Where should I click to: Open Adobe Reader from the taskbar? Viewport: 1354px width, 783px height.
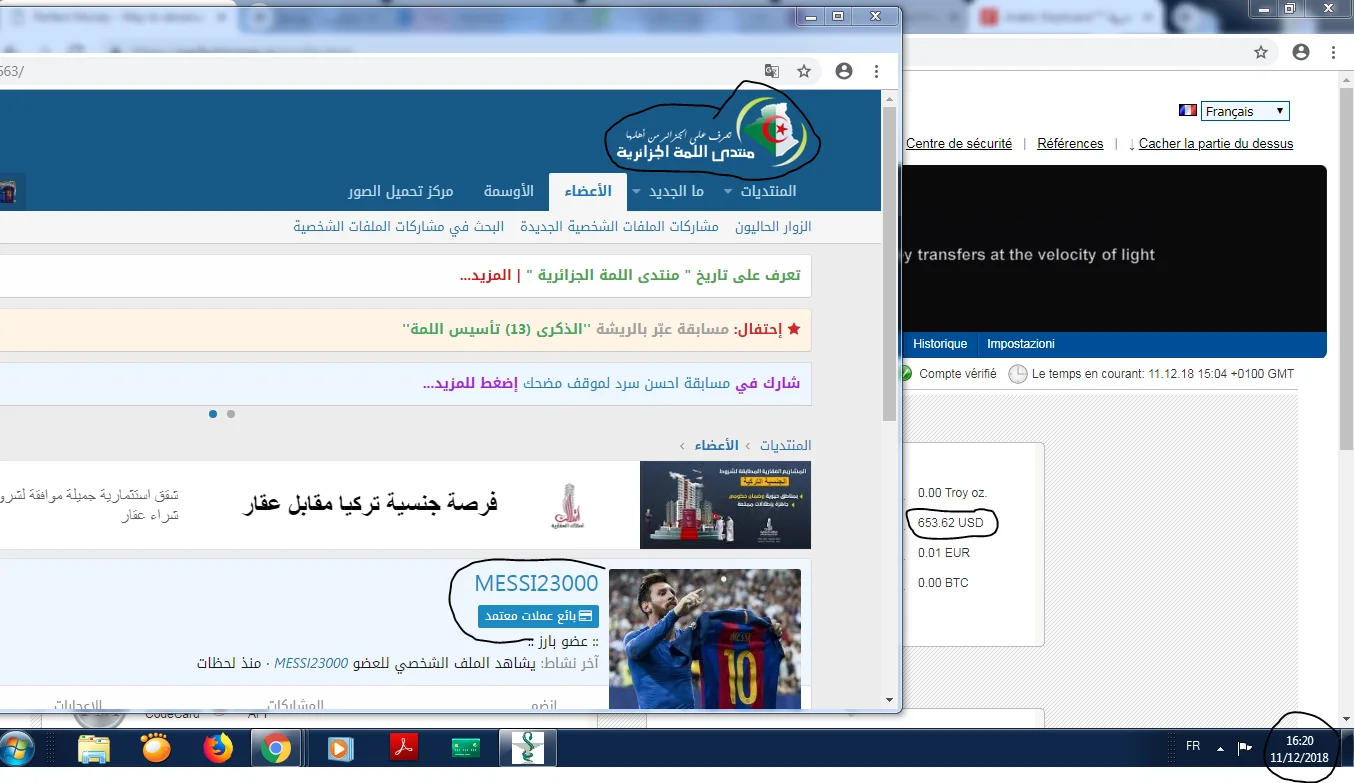402,748
